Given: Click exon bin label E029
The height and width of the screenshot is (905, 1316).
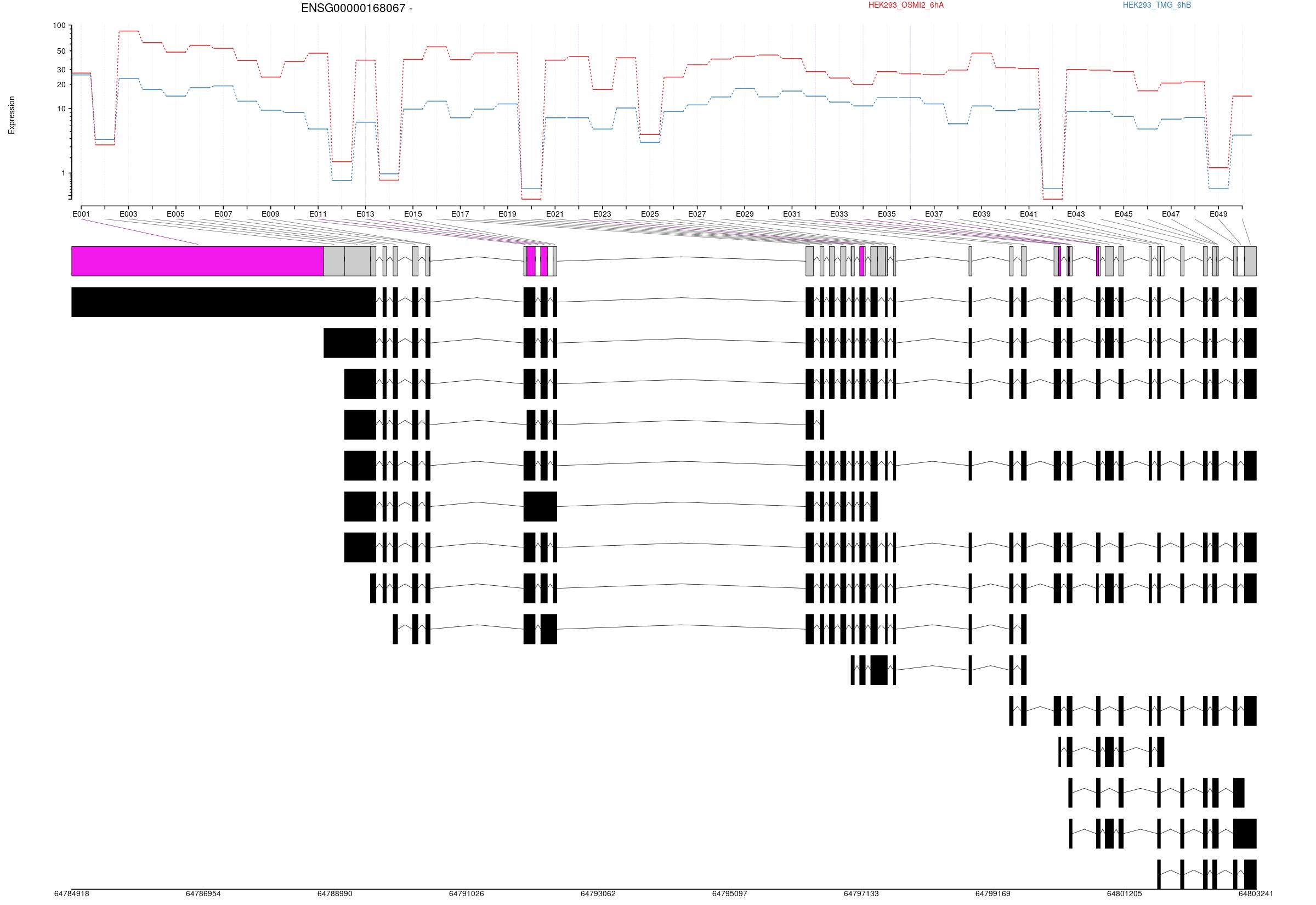Looking at the screenshot, I should [745, 214].
